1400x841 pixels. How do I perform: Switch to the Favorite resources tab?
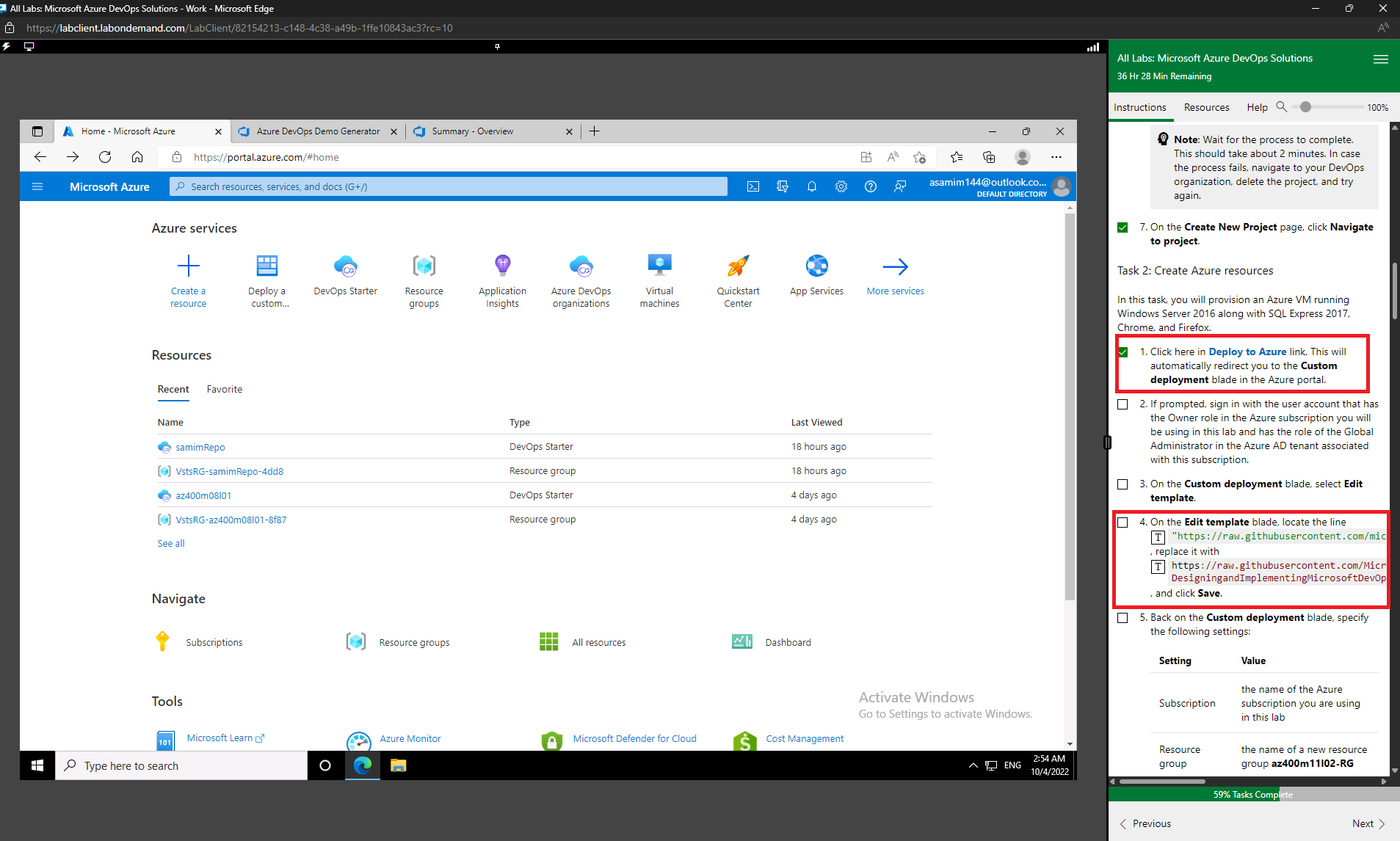coord(224,389)
